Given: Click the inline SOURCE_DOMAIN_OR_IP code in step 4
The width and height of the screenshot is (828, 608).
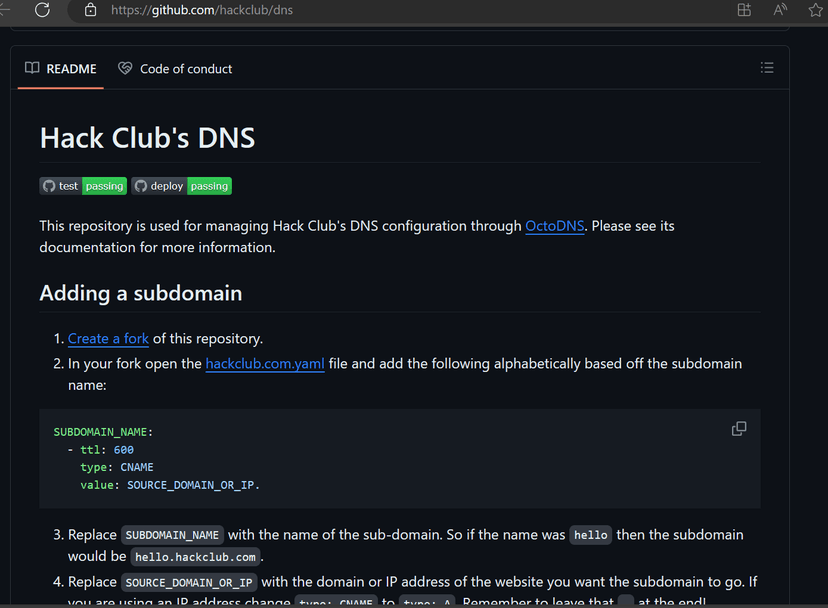Looking at the screenshot, I should point(189,583).
